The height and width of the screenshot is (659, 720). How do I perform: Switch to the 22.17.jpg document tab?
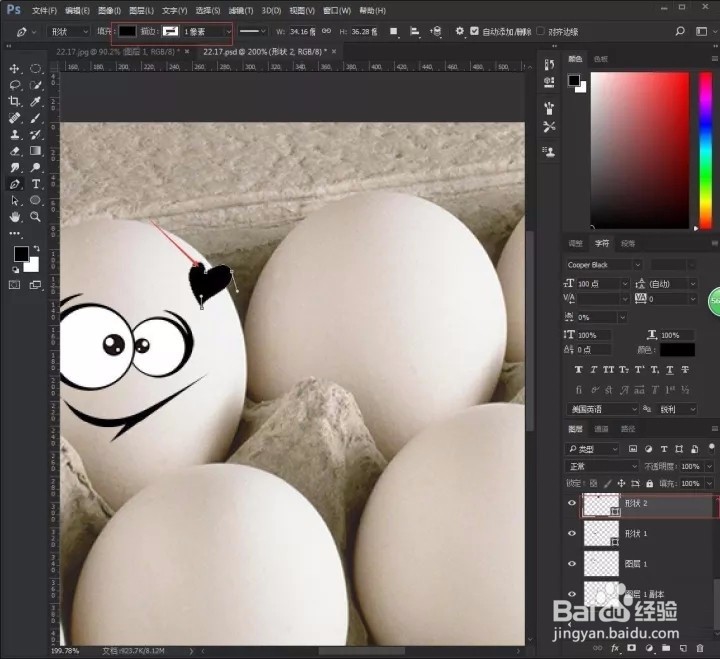118,52
